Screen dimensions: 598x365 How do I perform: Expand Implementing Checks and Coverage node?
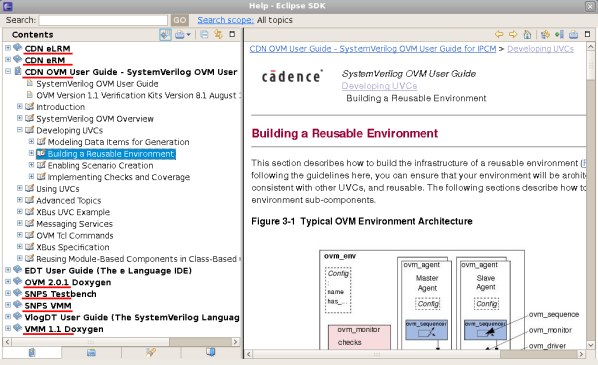point(31,177)
